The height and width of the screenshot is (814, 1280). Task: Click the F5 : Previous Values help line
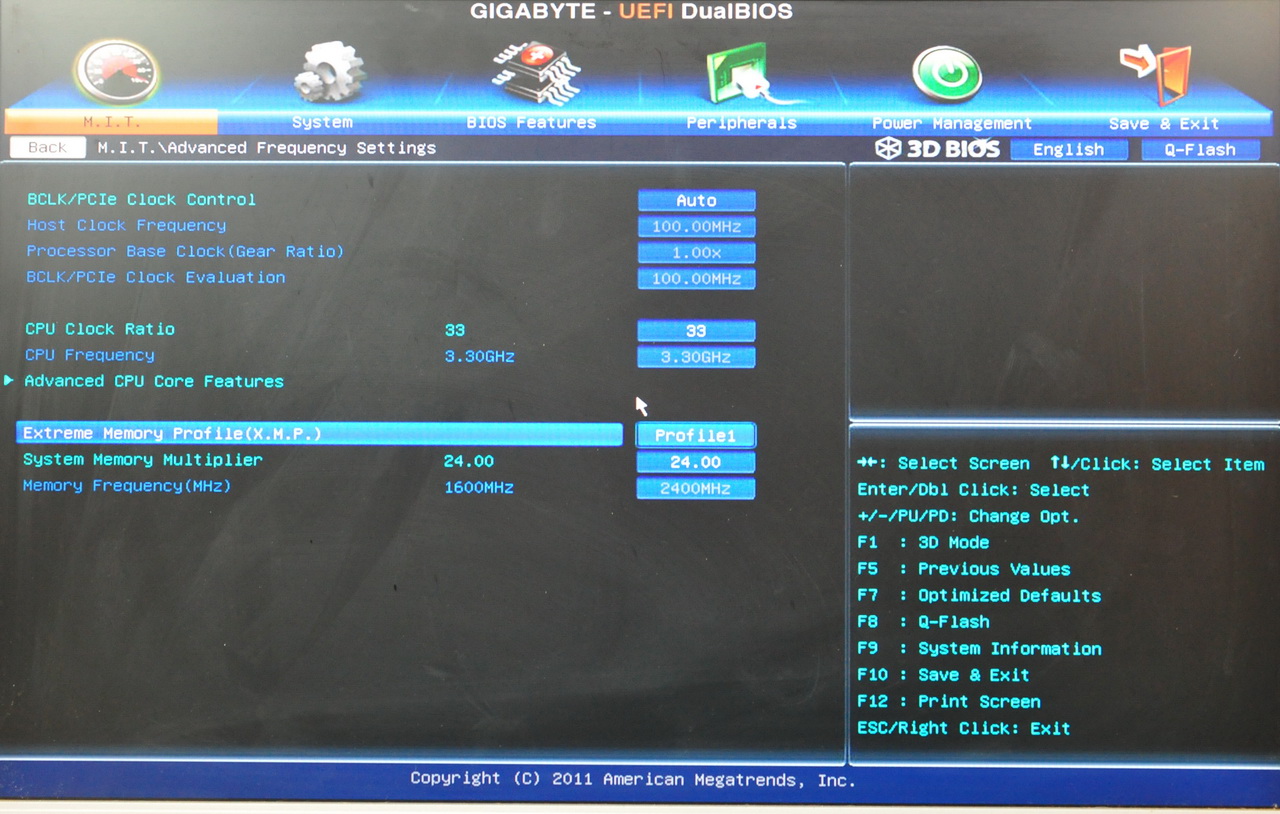click(964, 569)
